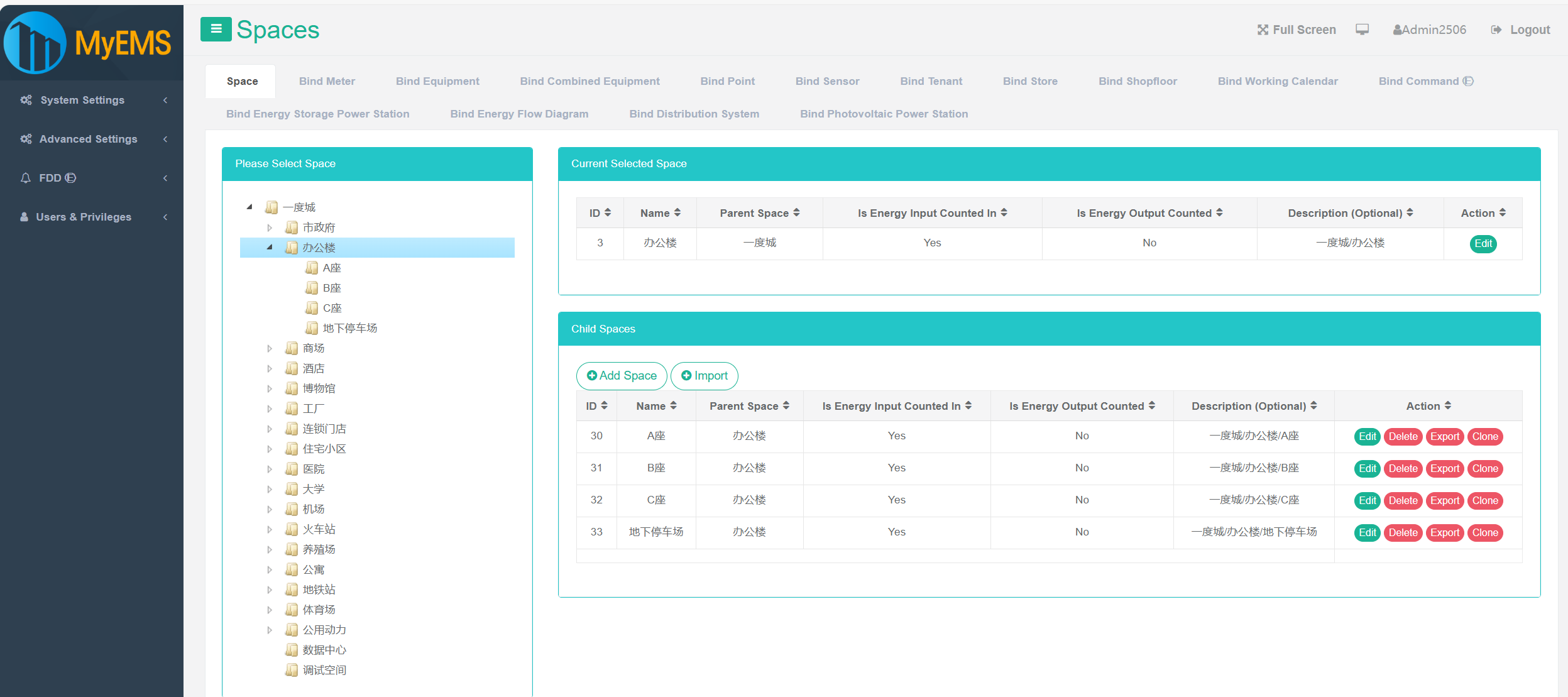The height and width of the screenshot is (697, 1568).
Task: Click the Full Screen expand icon
Action: tap(1262, 30)
